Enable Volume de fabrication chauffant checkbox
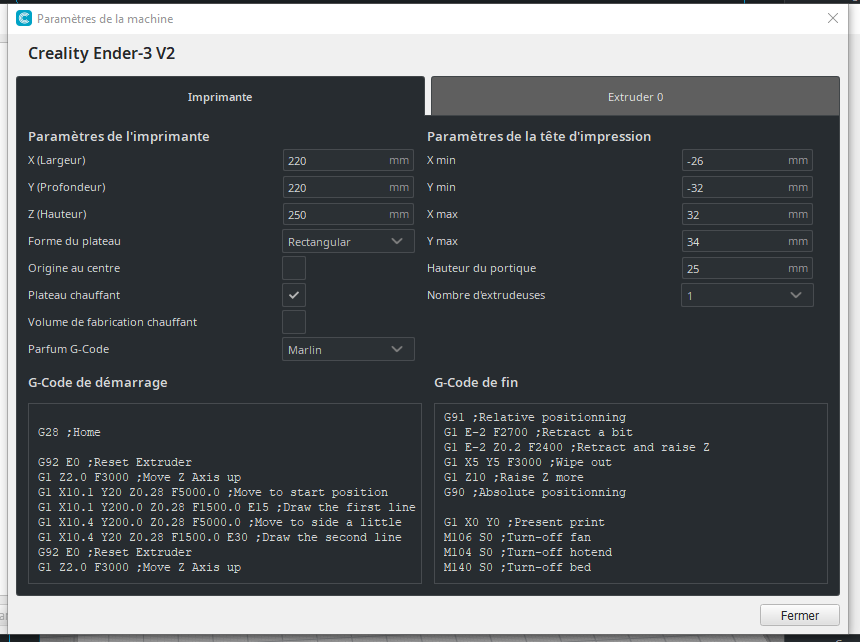Image resolution: width=860 pixels, height=642 pixels. point(294,322)
